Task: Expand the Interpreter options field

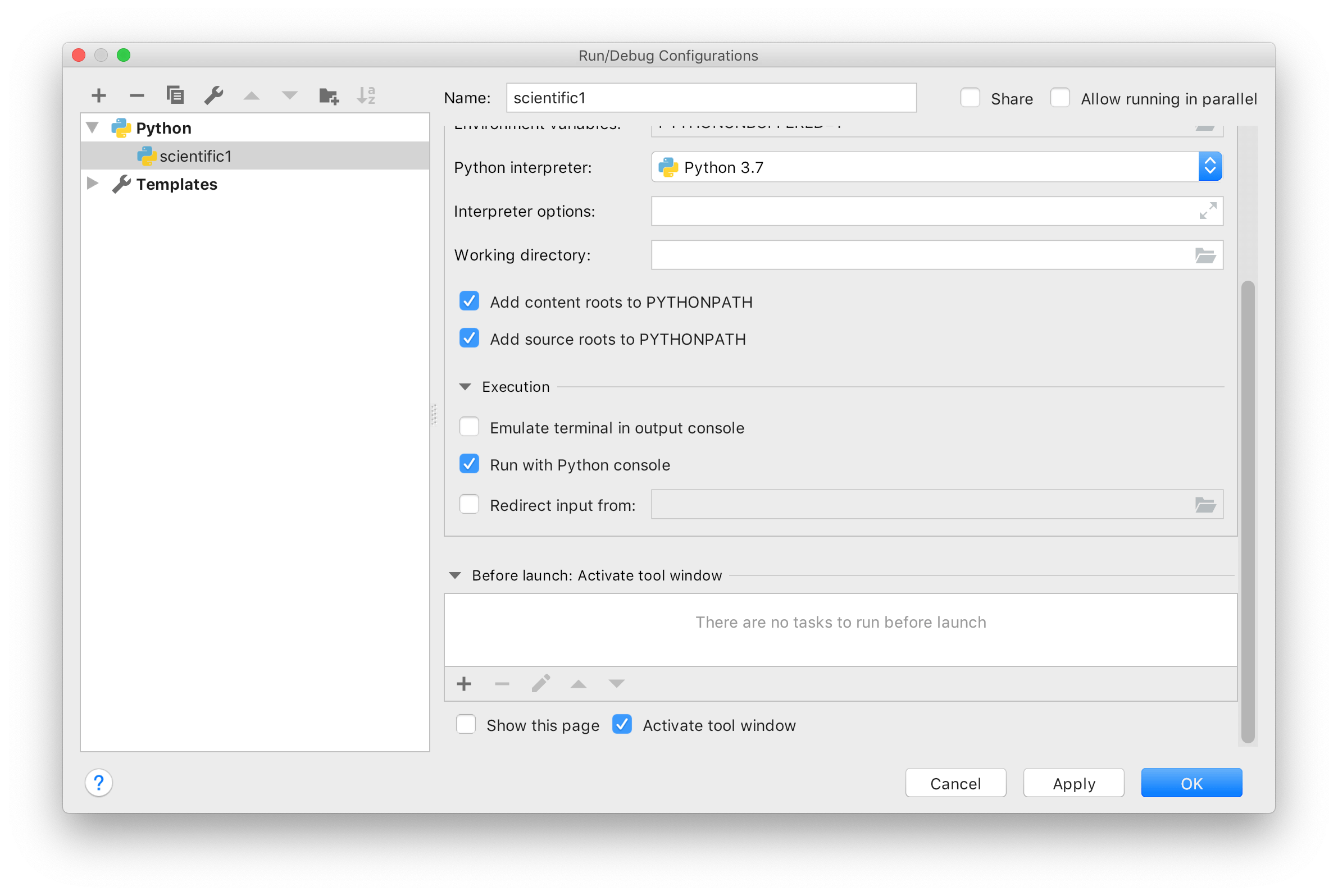Action: pyautogui.click(x=1208, y=211)
